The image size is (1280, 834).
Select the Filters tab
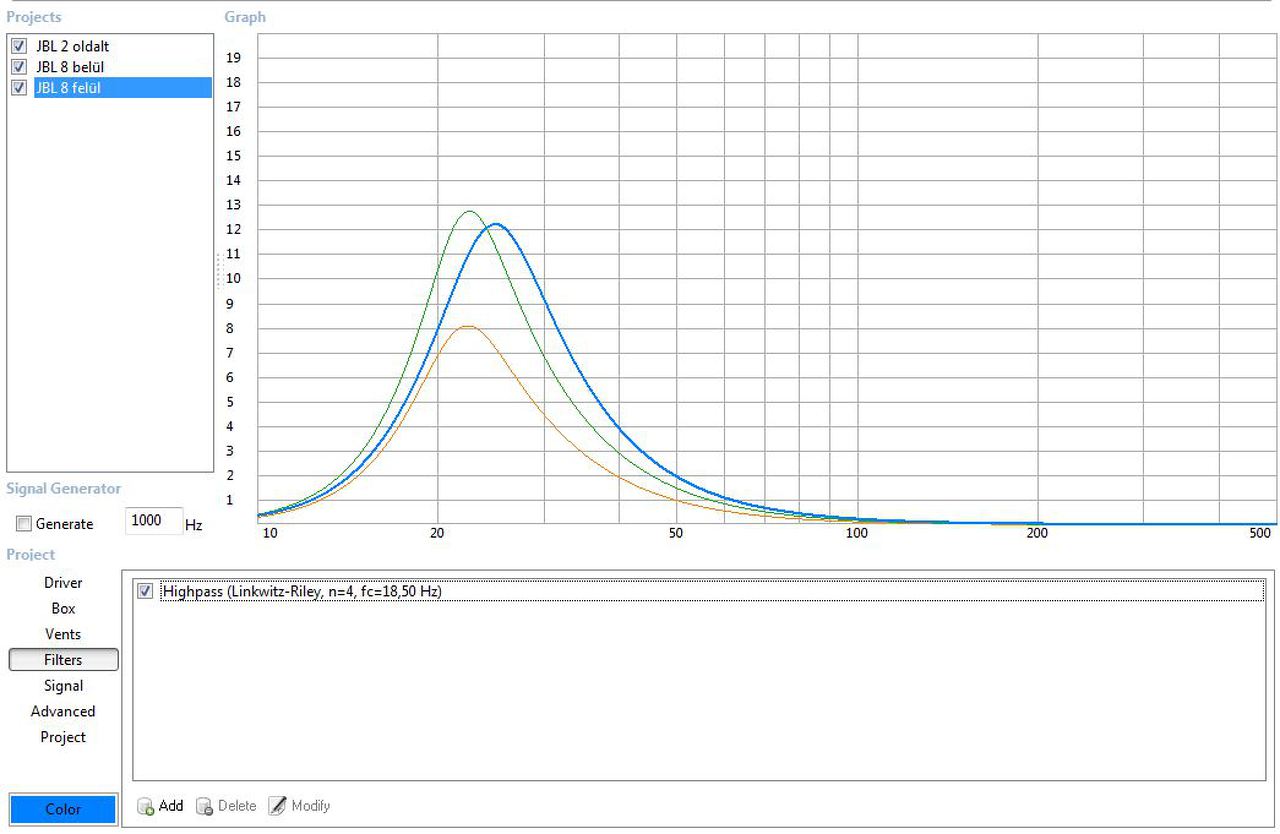click(x=63, y=660)
